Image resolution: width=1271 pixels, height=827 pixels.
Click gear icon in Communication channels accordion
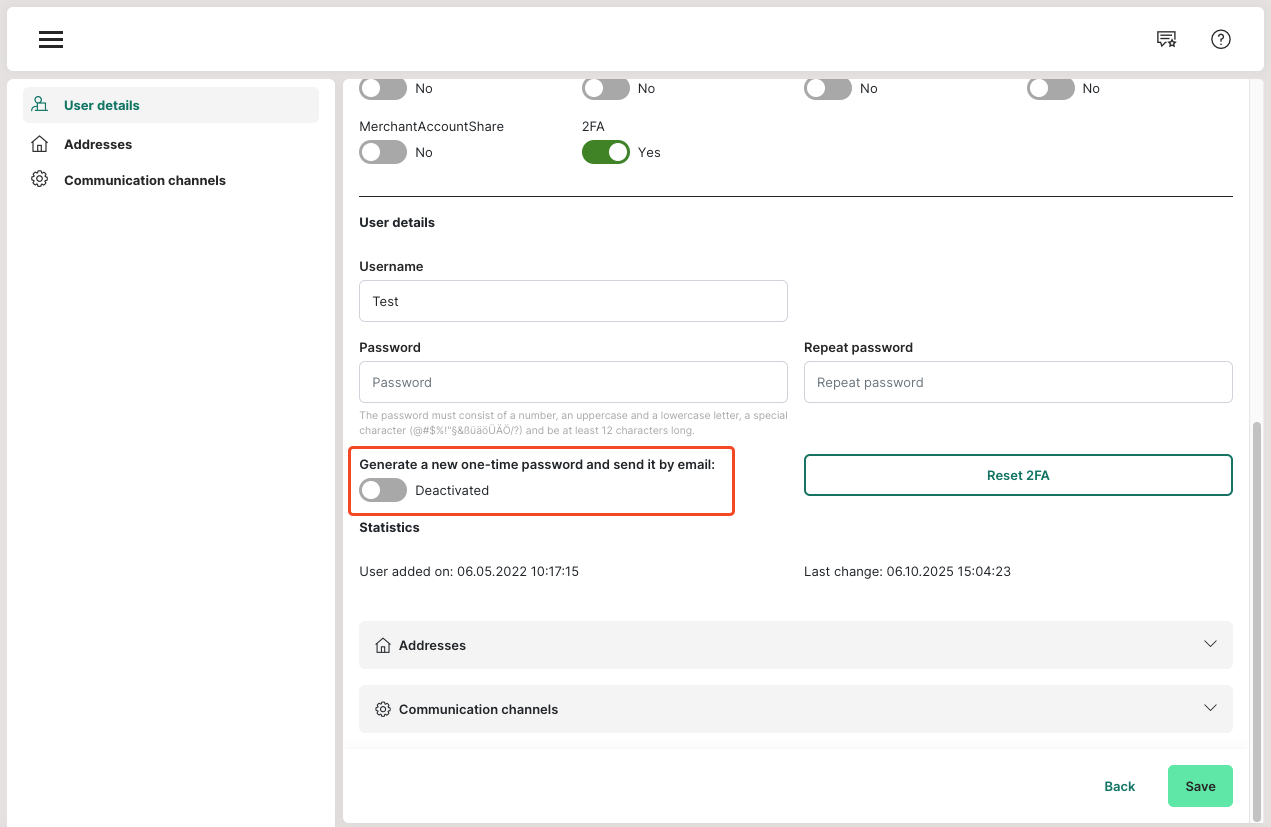tap(383, 709)
